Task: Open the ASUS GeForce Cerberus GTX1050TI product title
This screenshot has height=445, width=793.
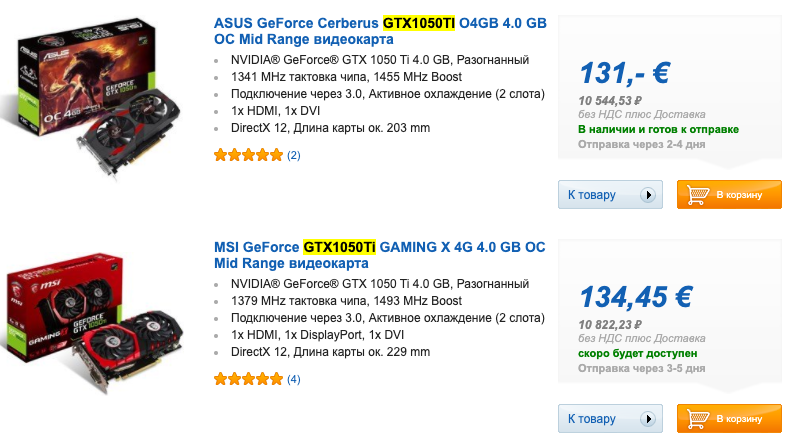Action: (380, 31)
